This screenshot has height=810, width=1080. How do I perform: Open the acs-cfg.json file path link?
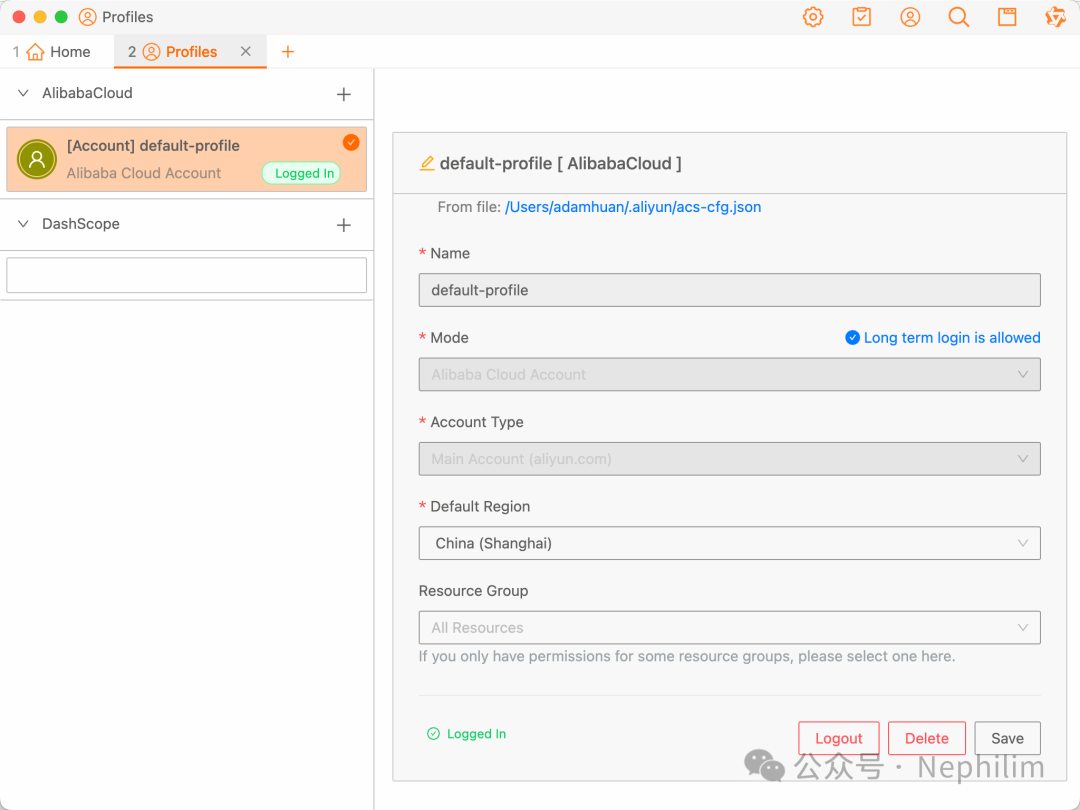click(x=633, y=207)
